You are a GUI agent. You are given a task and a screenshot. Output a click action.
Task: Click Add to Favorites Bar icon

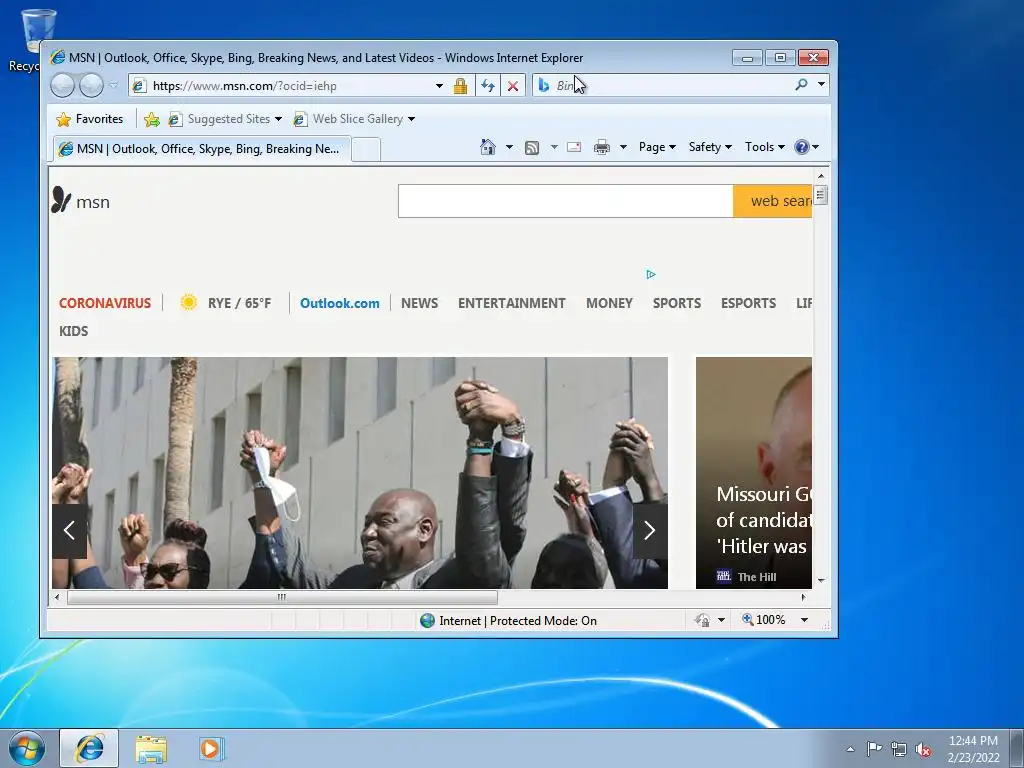152,119
